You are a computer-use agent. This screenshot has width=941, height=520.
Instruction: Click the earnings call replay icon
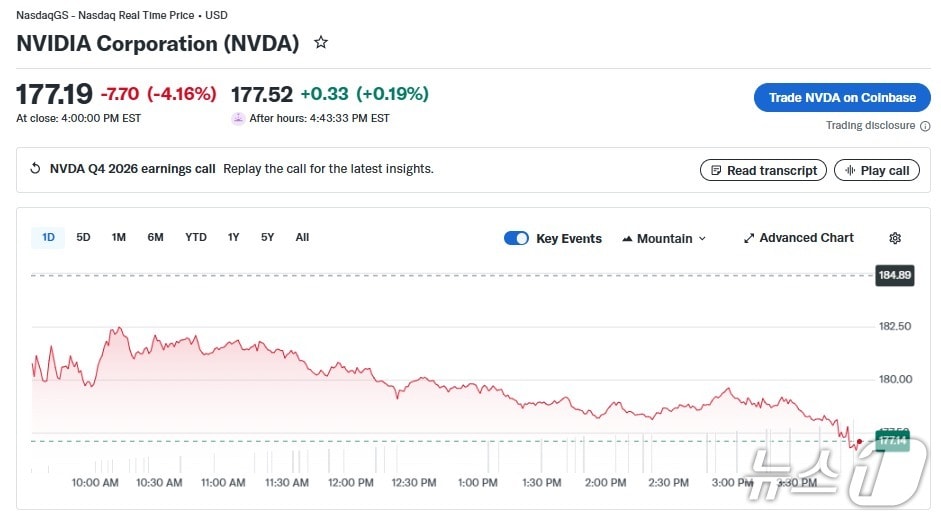pyautogui.click(x=36, y=169)
